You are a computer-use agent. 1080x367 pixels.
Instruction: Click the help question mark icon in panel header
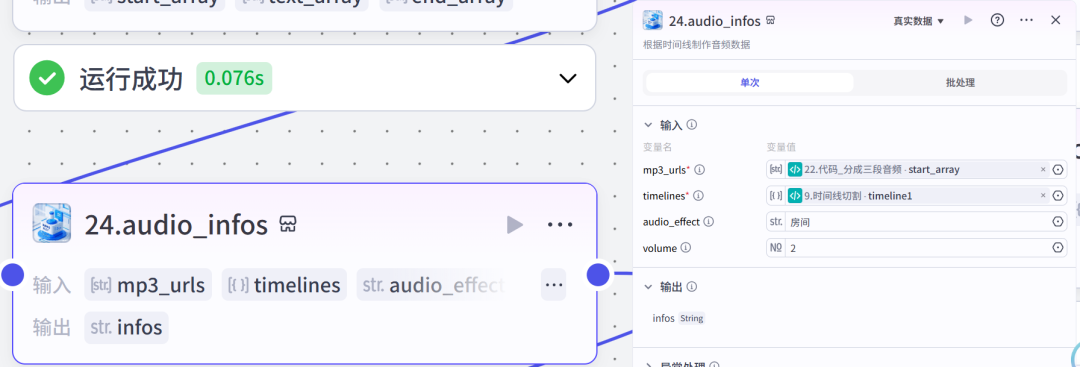click(x=997, y=20)
